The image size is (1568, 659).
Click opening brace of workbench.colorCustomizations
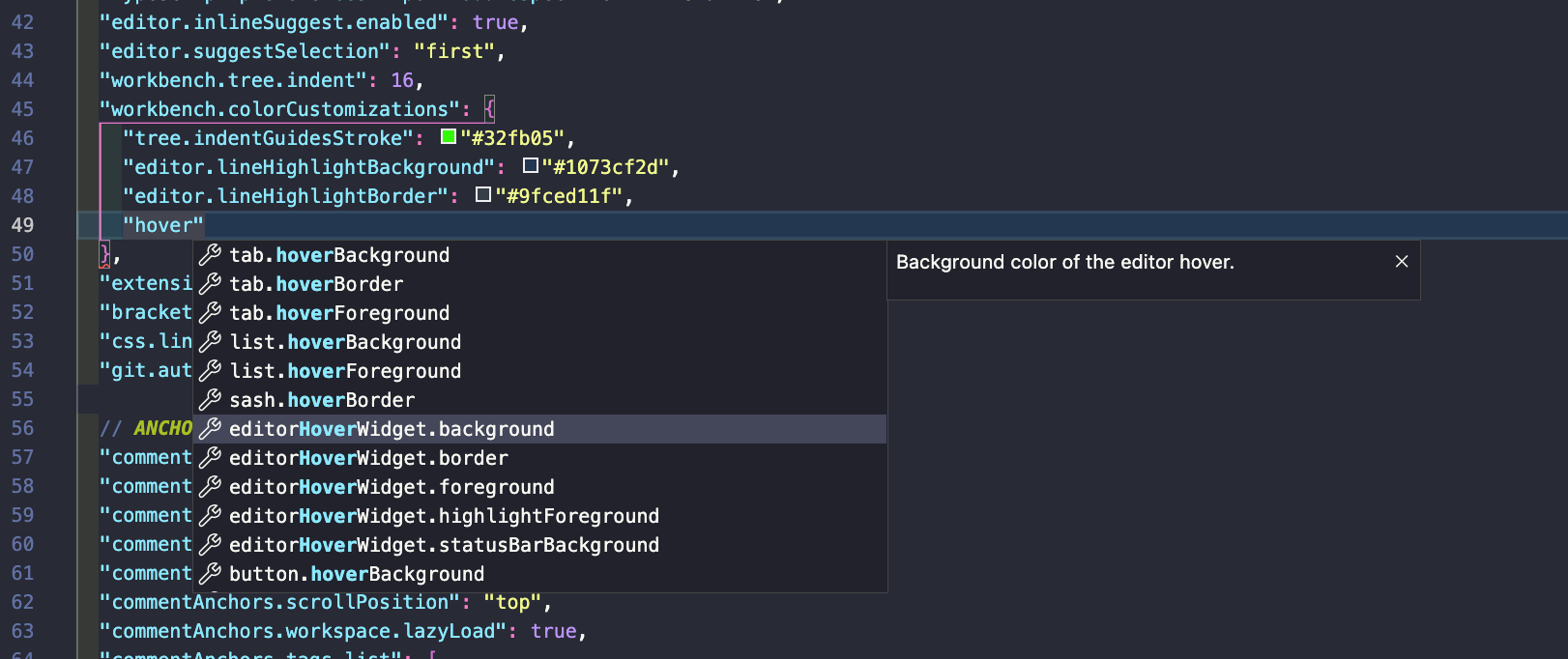click(490, 109)
